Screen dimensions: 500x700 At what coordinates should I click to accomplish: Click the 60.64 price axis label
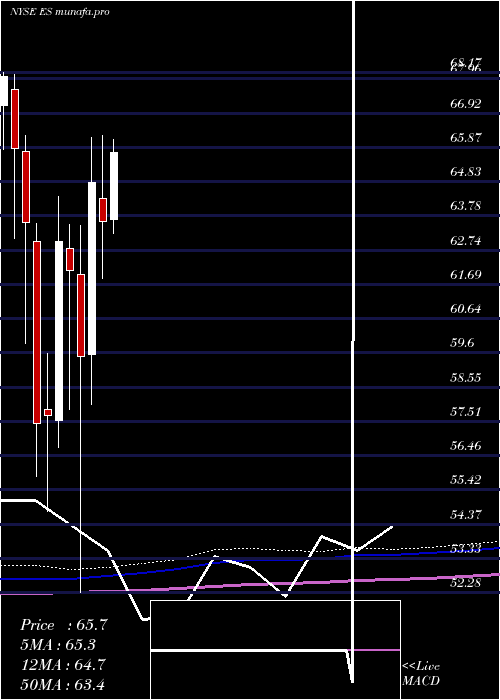[x=466, y=309]
